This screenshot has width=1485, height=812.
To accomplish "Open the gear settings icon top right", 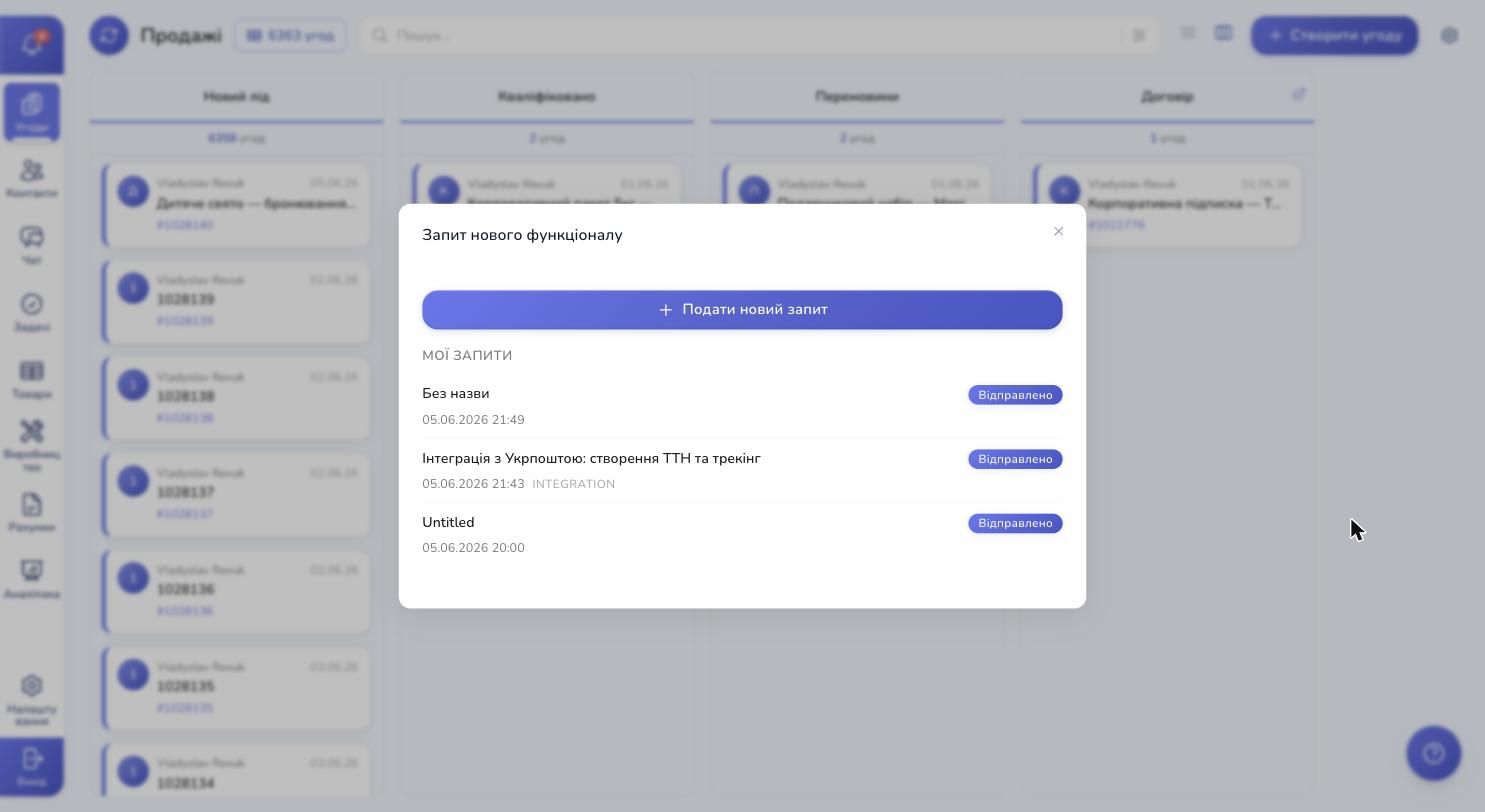I will (x=1449, y=35).
